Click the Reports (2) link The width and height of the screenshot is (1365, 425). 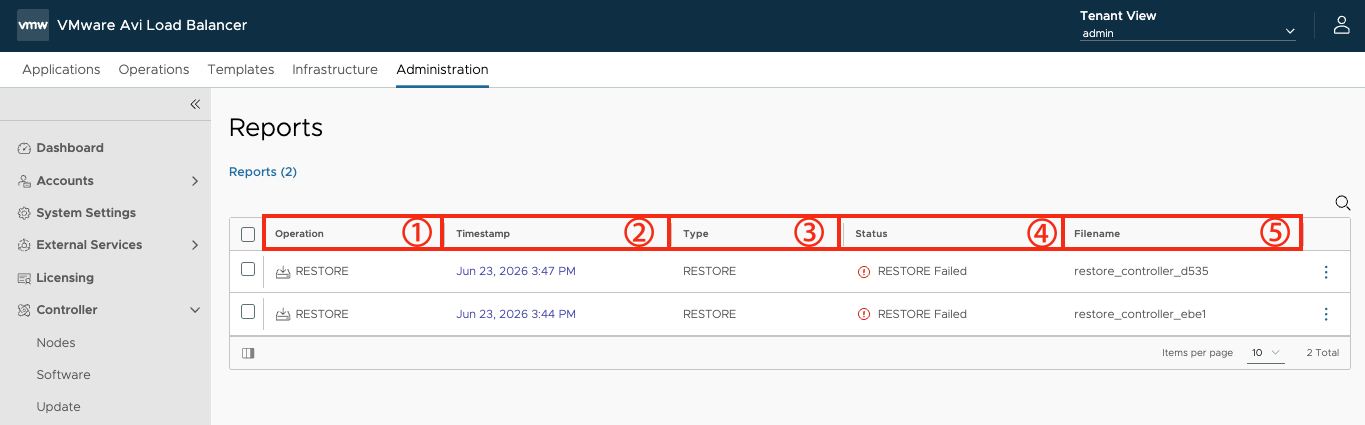pos(263,172)
